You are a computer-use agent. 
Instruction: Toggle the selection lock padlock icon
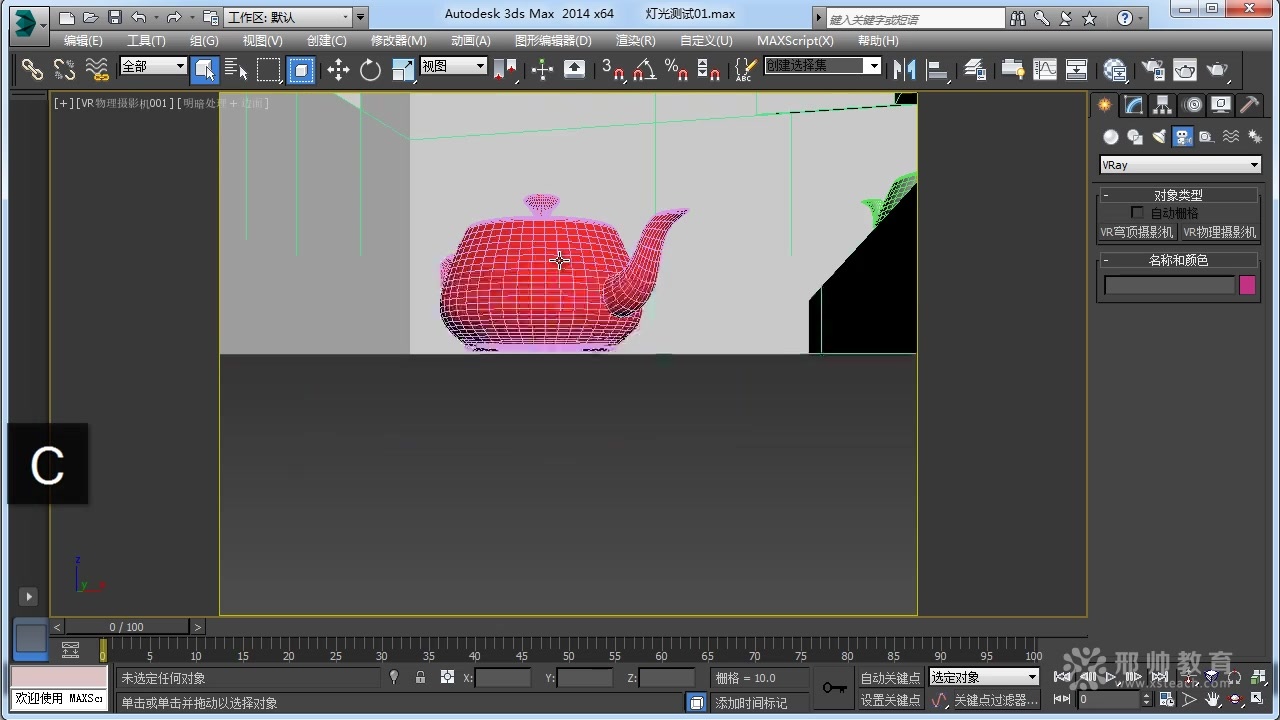click(420, 677)
